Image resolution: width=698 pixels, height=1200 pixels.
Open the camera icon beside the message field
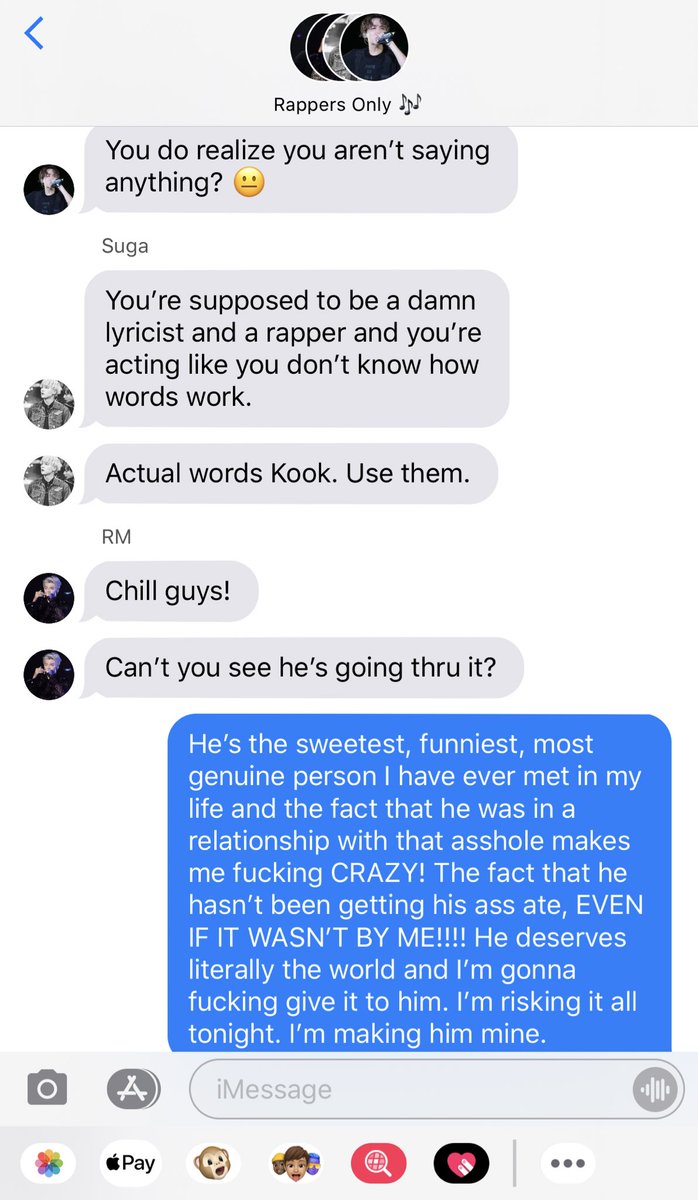tap(47, 1088)
